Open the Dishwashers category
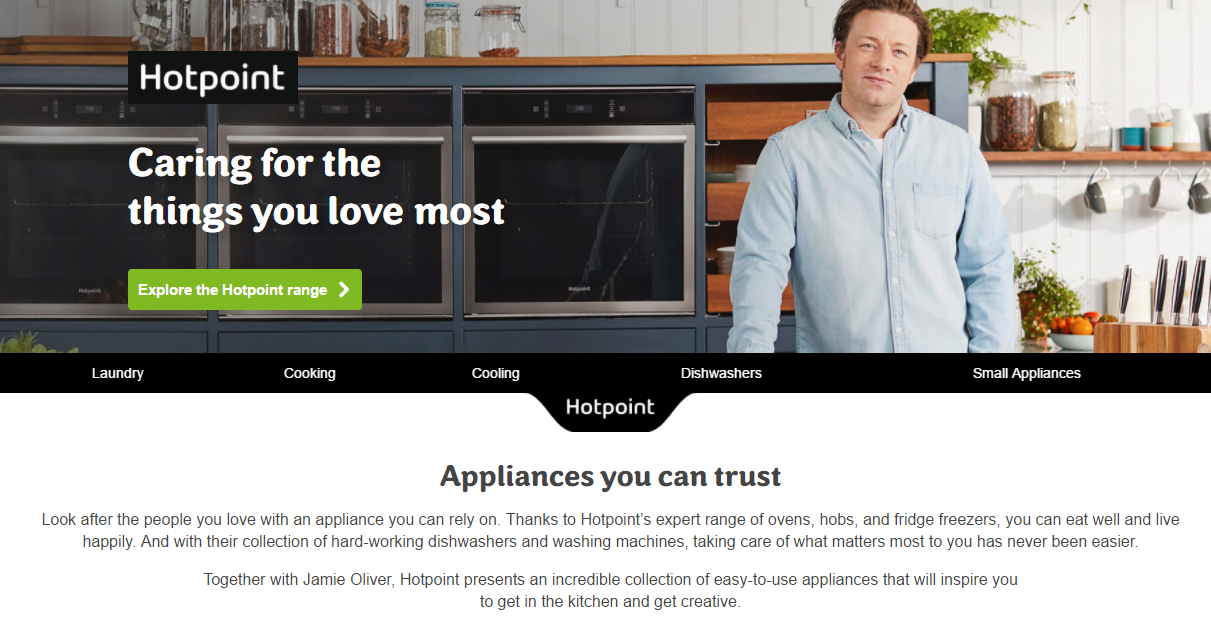The image size is (1211, 617). coord(721,373)
